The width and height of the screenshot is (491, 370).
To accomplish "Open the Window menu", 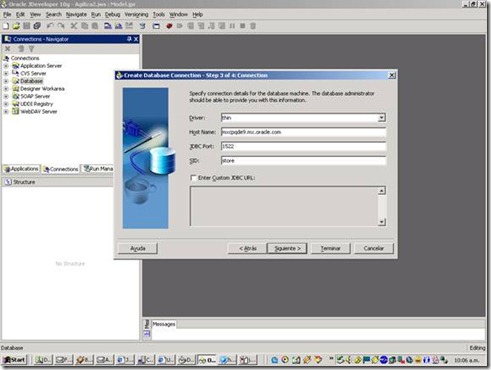I will tap(178, 14).
